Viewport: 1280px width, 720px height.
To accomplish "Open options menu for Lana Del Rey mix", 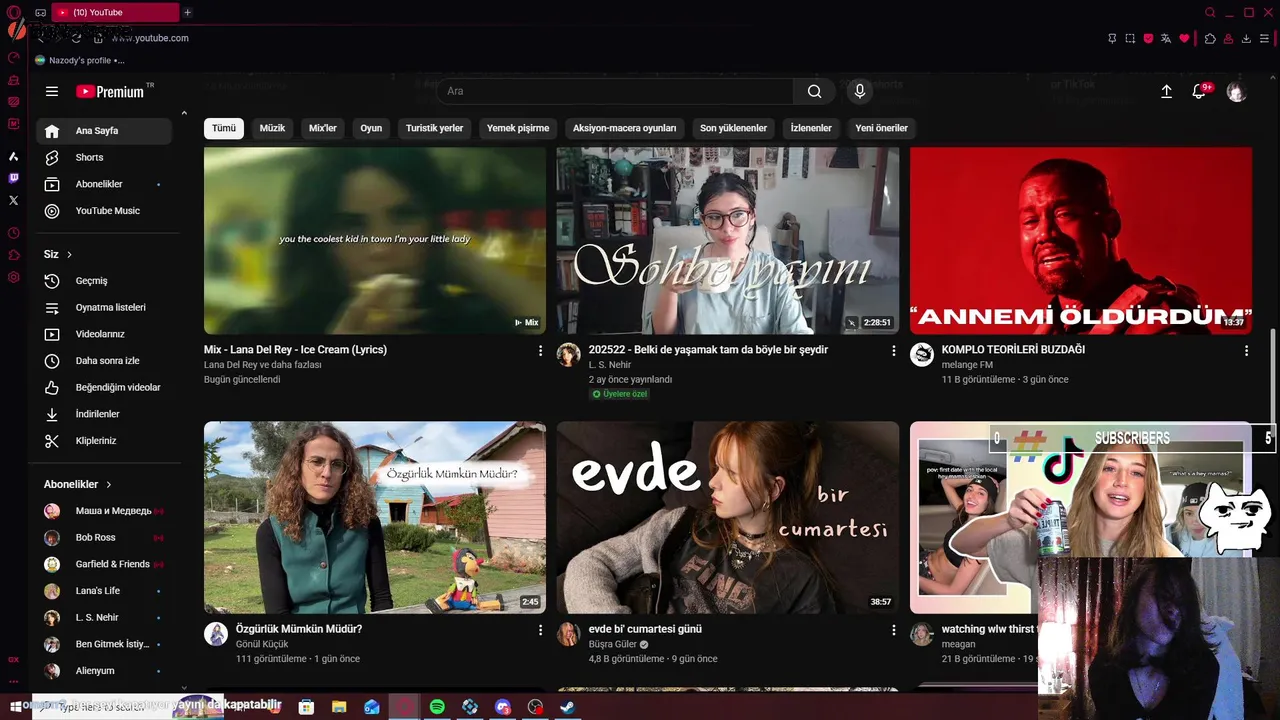I will 540,351.
